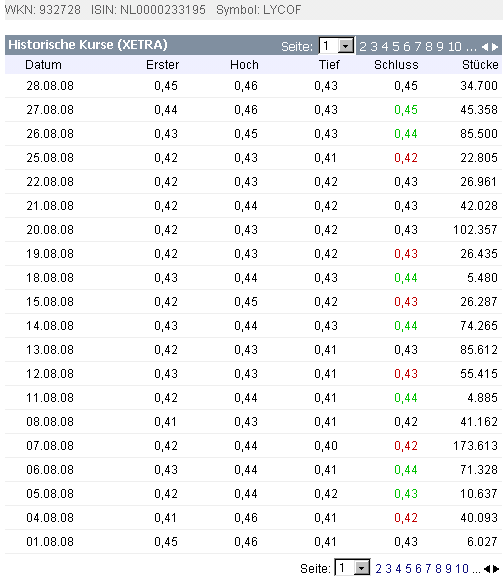Open page 4 from footer pagination

click(x=398, y=568)
